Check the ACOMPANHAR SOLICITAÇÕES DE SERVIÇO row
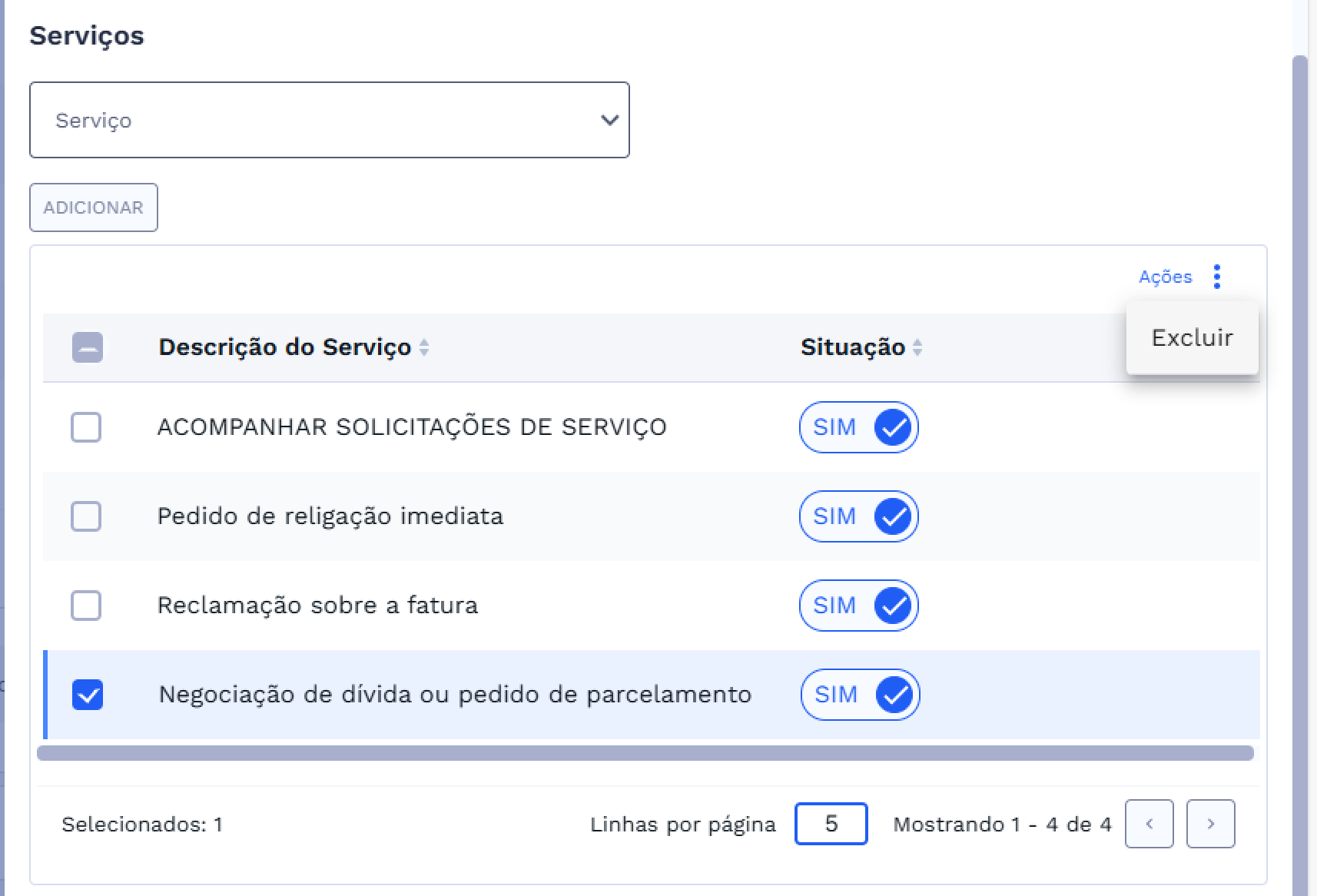The height and width of the screenshot is (896, 1317). [86, 427]
